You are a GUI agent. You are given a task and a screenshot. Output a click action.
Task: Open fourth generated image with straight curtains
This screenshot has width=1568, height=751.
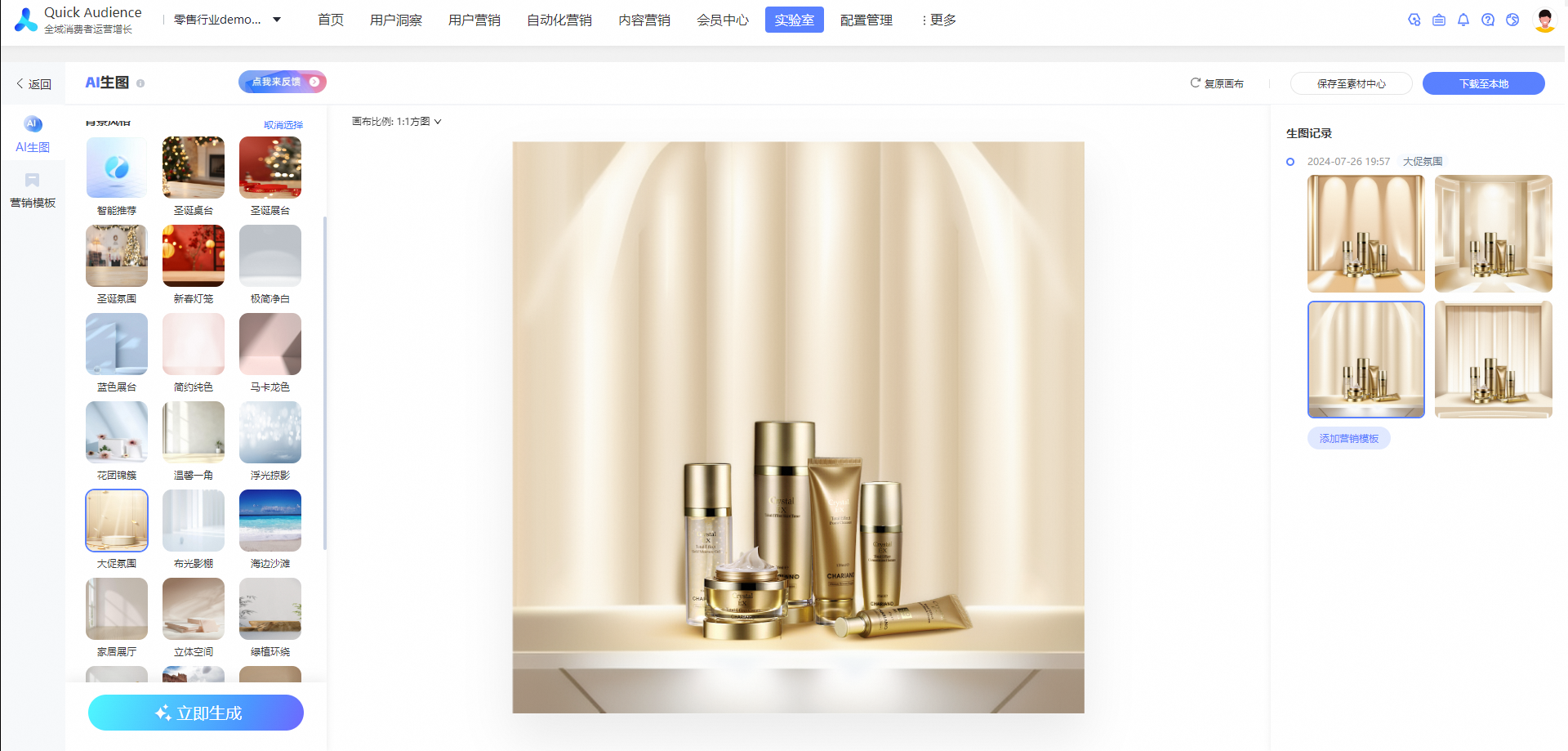tap(1494, 360)
